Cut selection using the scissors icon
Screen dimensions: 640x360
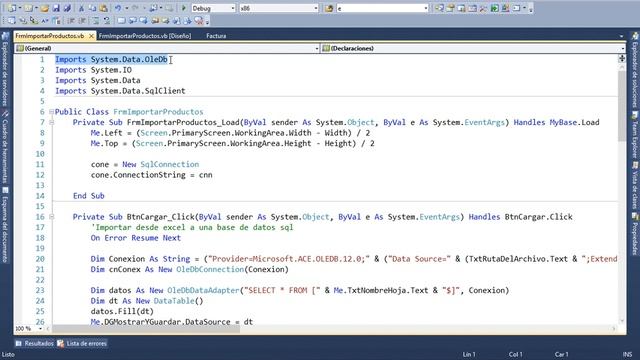[x=81, y=8]
